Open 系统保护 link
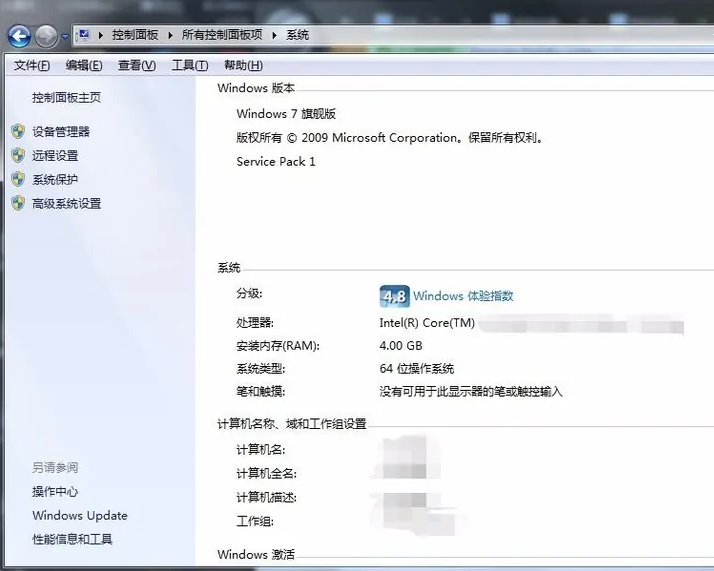 (55, 180)
